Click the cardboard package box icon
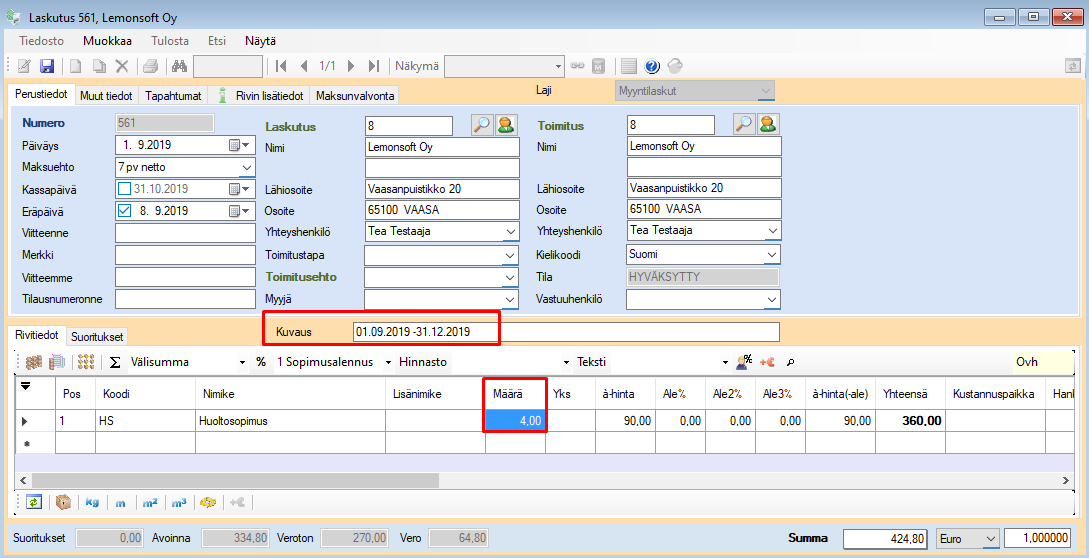The image size is (1089, 558). [x=63, y=502]
